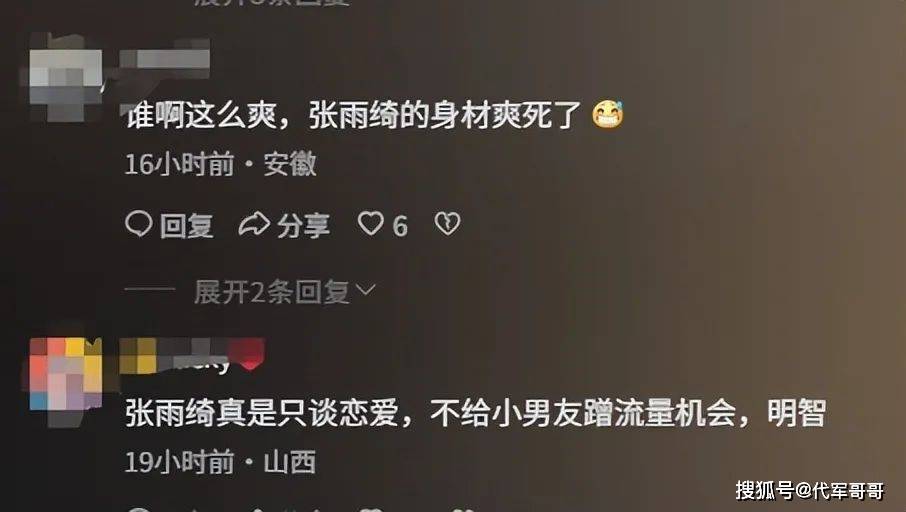Select the comment text 张雨绮真是只谈恋爱
The width and height of the screenshot is (906, 512).
262,413
